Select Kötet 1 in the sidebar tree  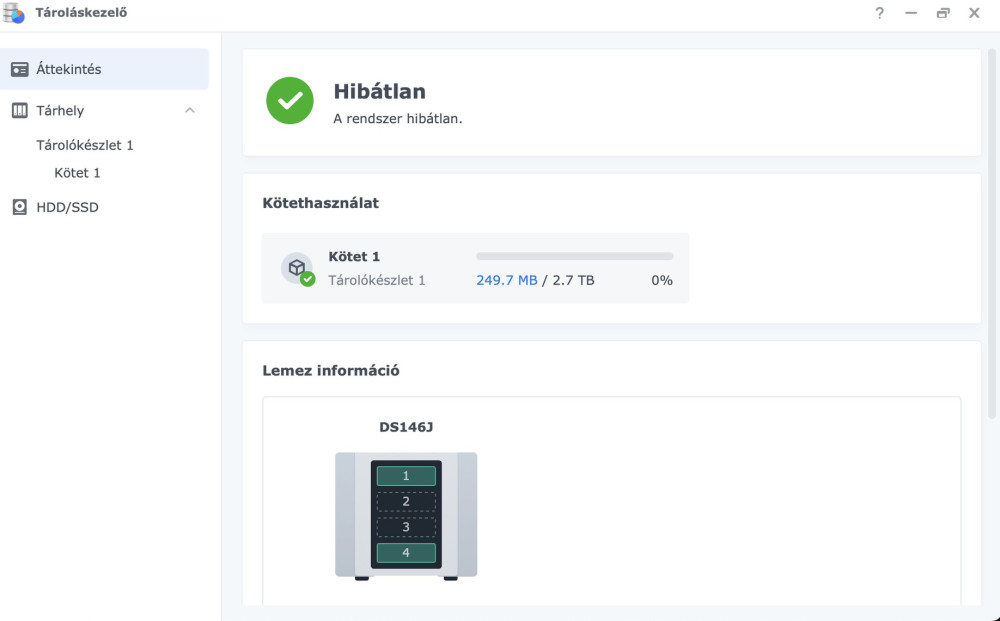(x=77, y=173)
